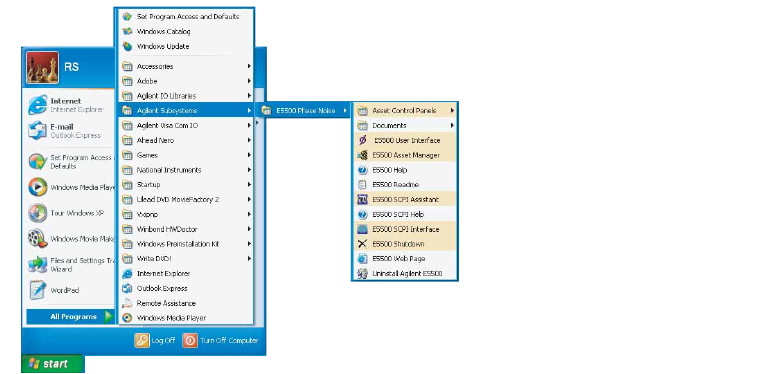Expand the Games folder arrow

pos(249,155)
